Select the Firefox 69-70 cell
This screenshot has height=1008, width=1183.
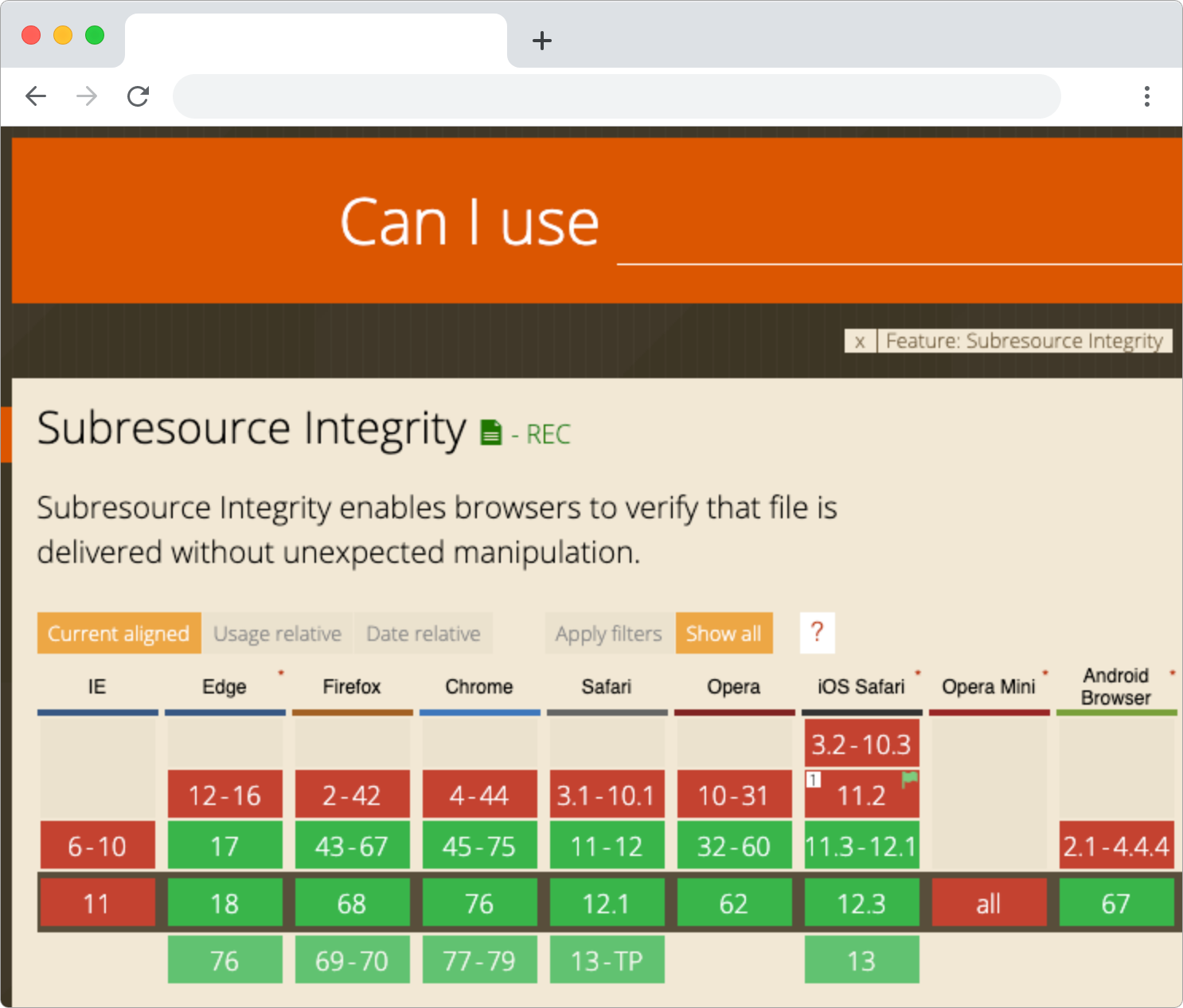click(x=352, y=960)
